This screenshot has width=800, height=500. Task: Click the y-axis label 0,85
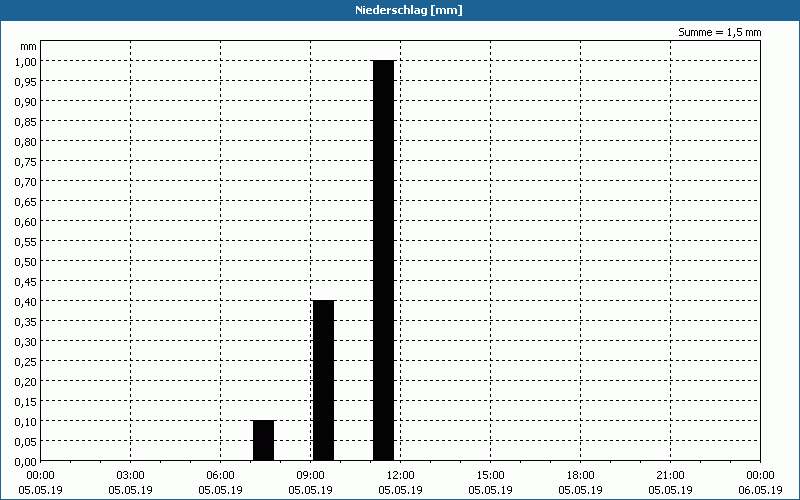[x=25, y=121]
